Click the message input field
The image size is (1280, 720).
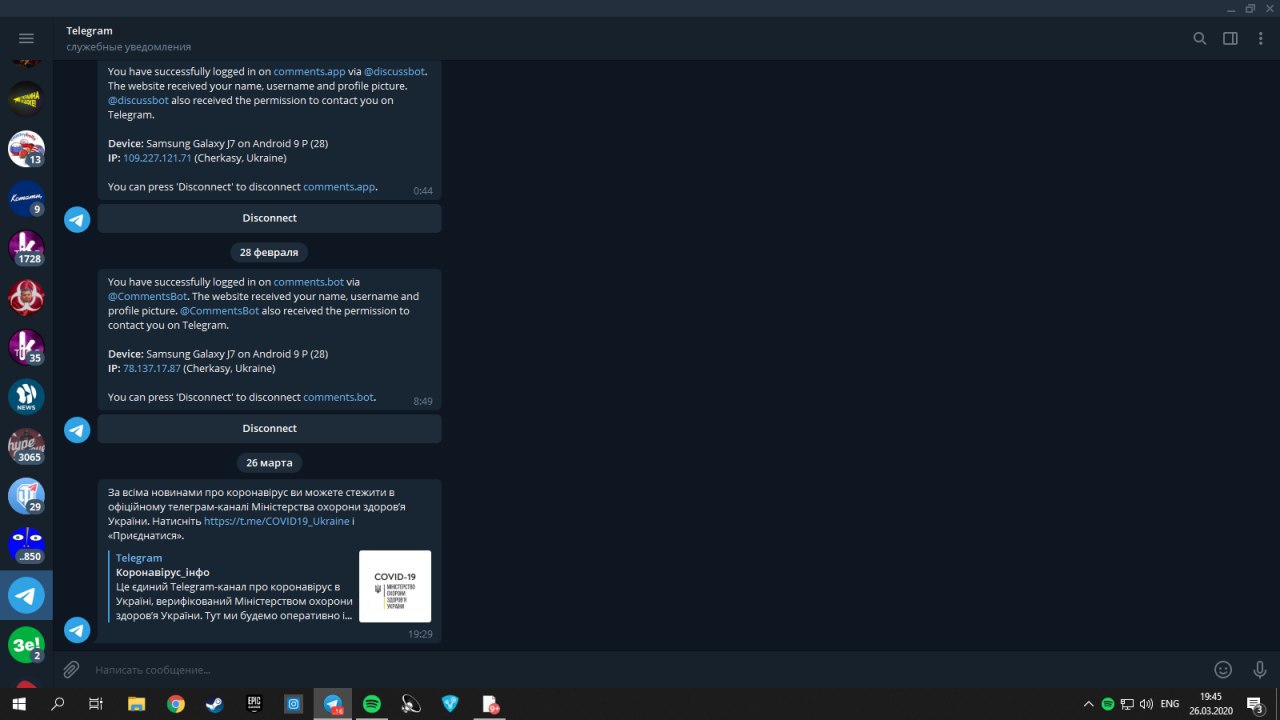click(x=640, y=669)
